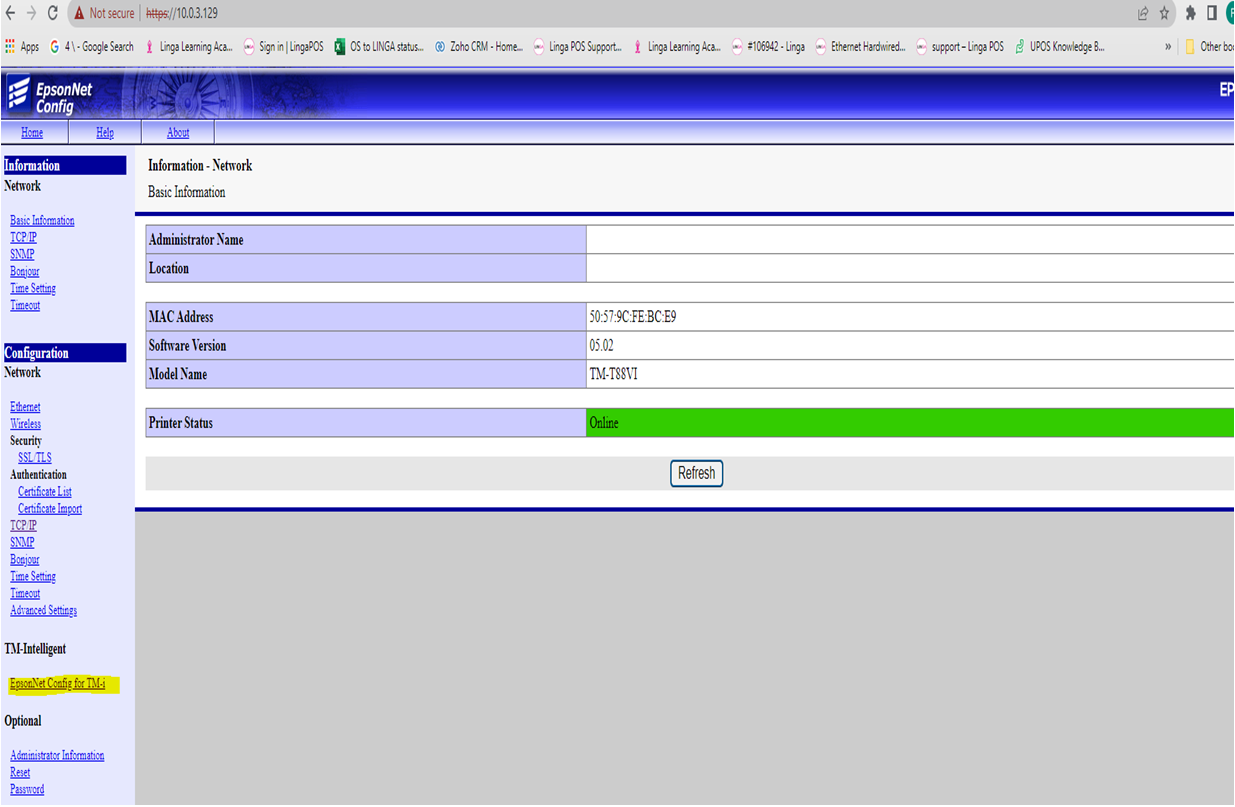Viewport: 1235px width, 807px height.
Task: Open the Wireless configuration link
Action: coord(25,424)
